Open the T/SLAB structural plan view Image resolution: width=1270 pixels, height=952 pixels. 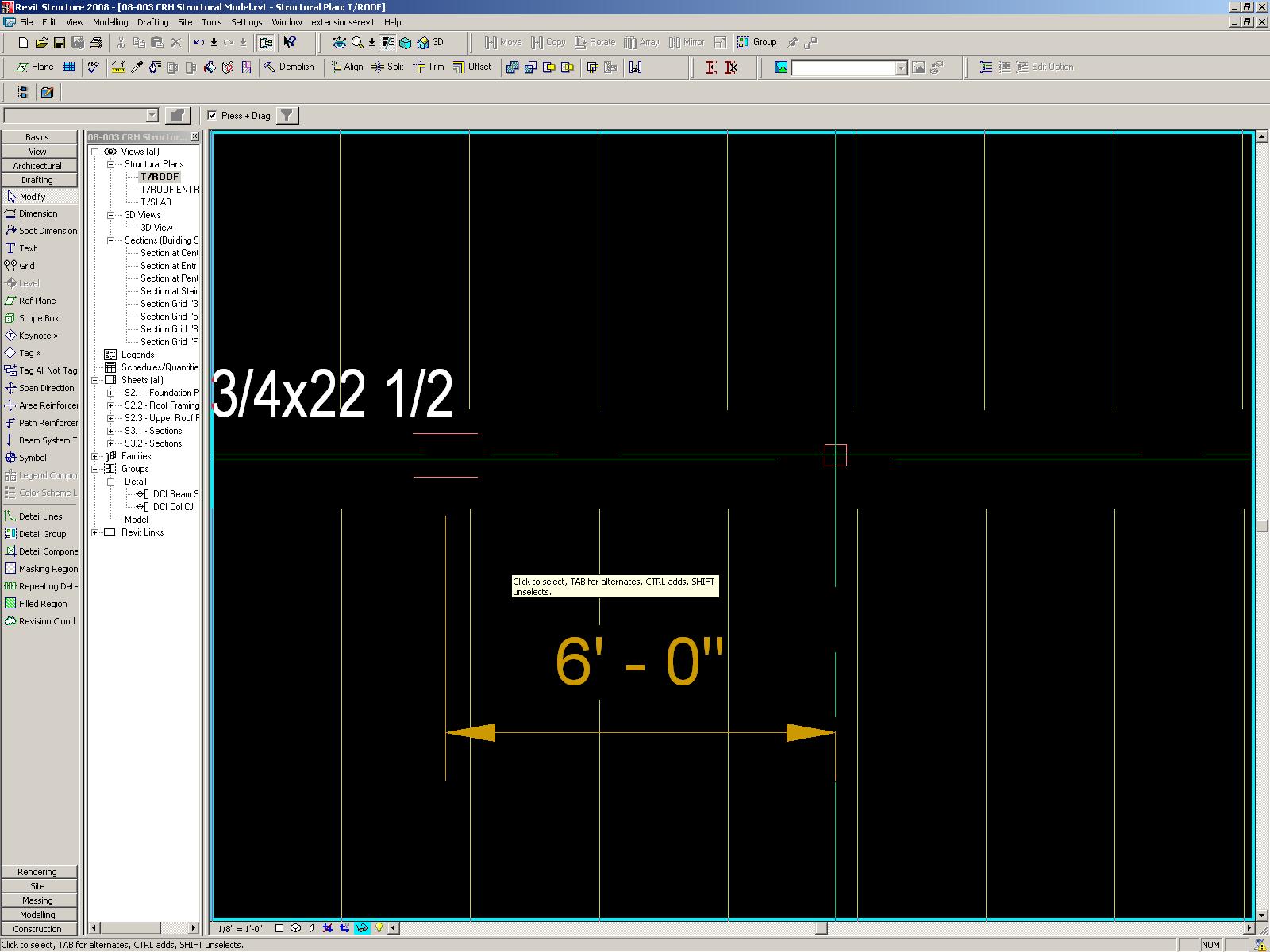pos(156,202)
